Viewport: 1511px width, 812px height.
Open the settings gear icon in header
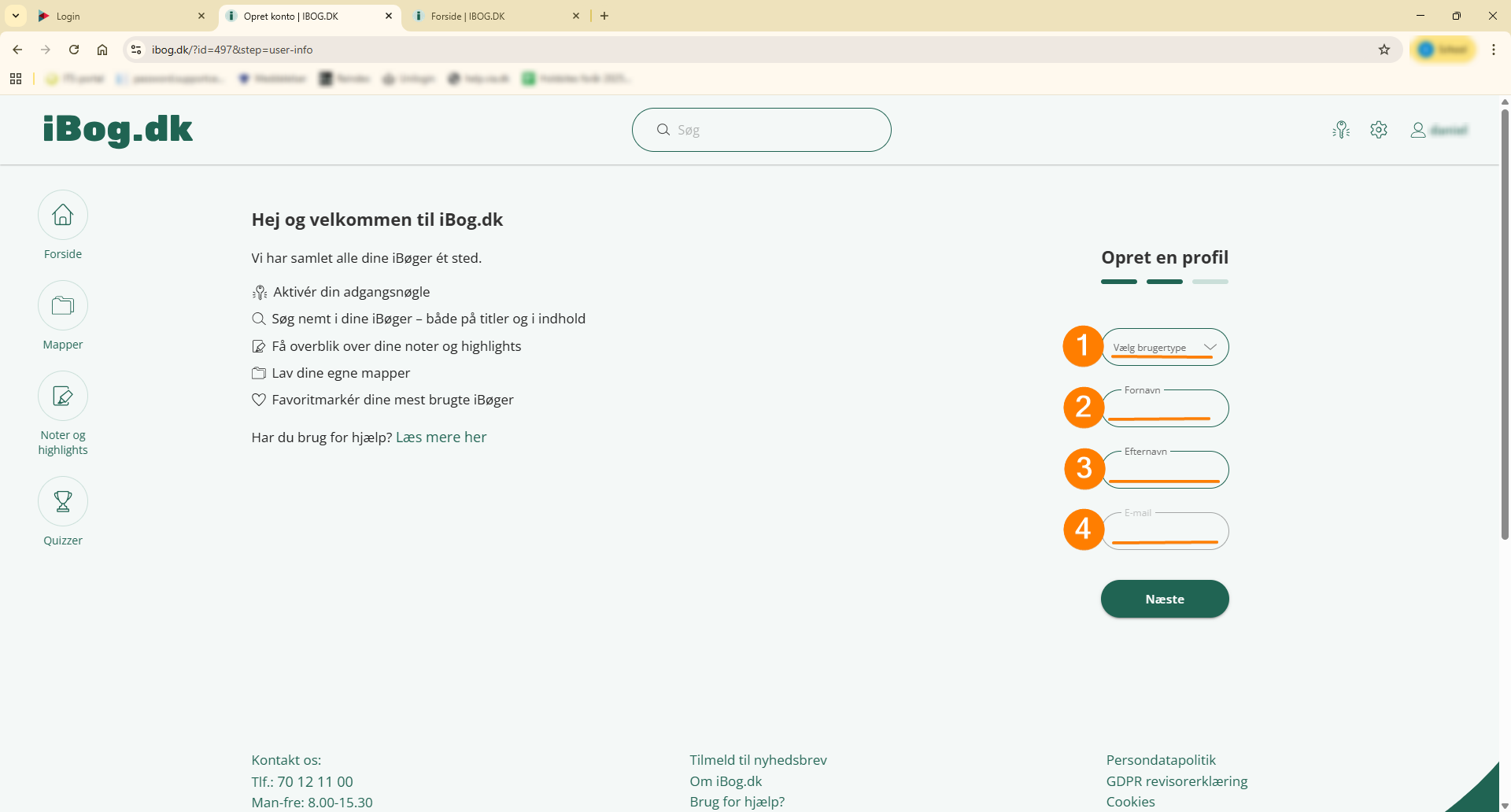click(1379, 130)
